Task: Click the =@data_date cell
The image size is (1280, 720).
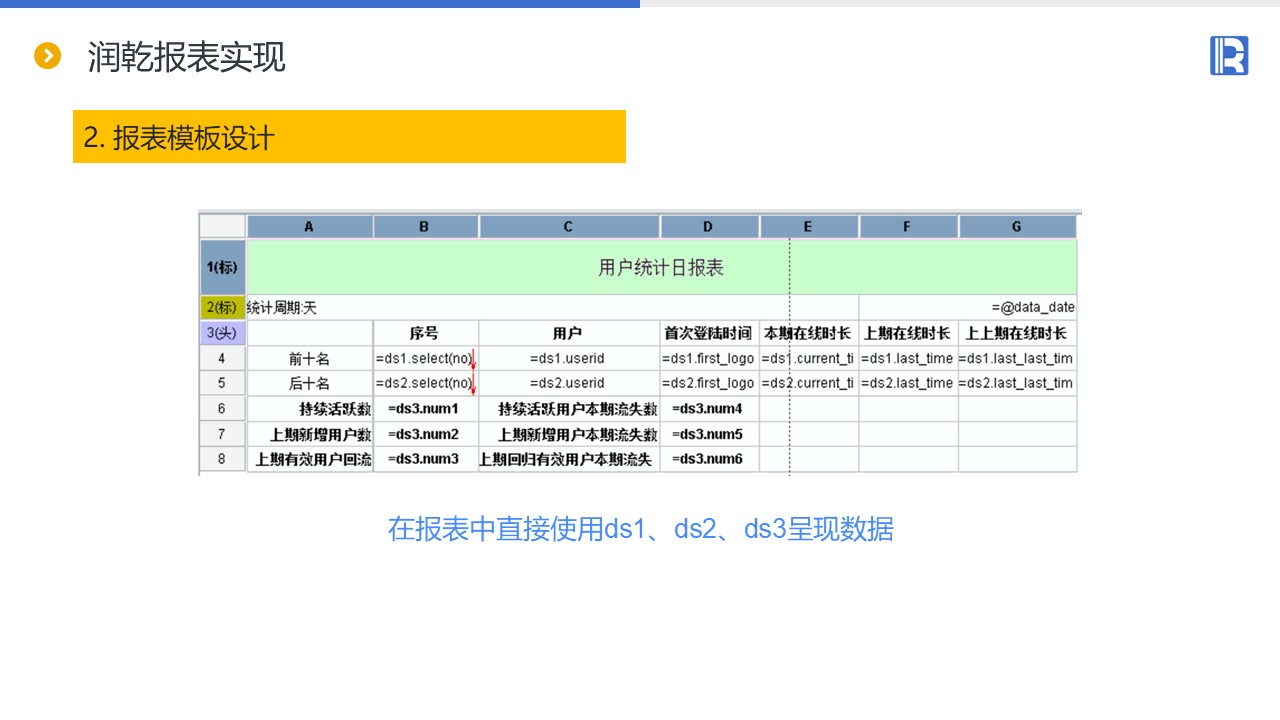Action: tap(968, 308)
